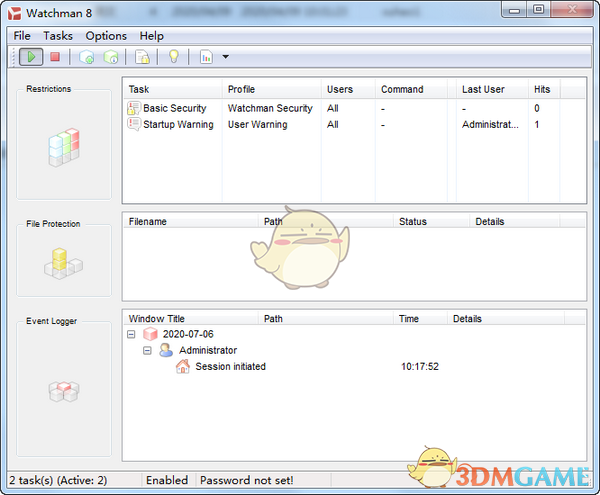Click the Last User column header
600x495 pixels.
pyautogui.click(x=492, y=89)
